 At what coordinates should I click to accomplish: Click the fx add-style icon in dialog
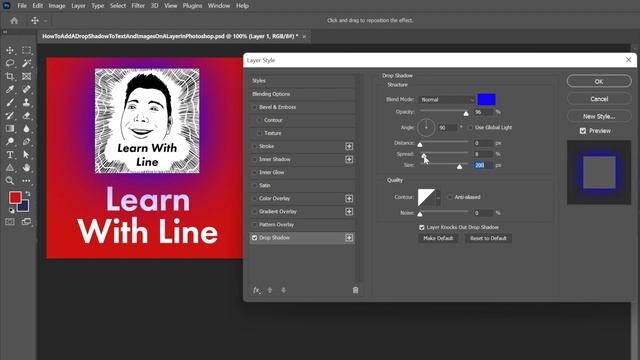coord(256,290)
